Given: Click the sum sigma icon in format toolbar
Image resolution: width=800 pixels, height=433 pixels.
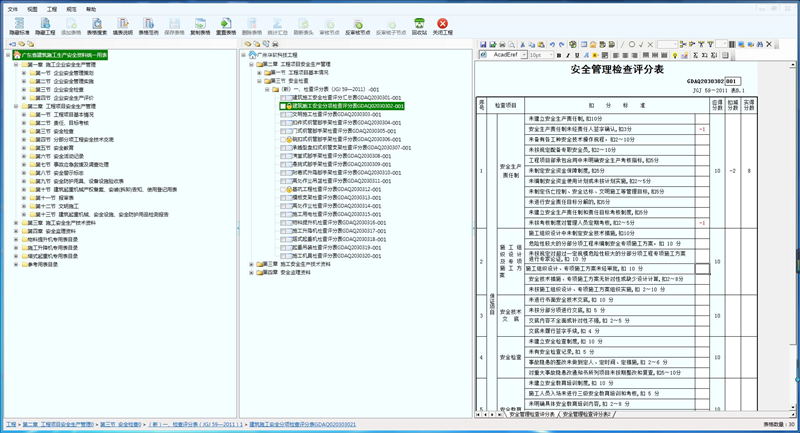Looking at the screenshot, I should point(695,55).
